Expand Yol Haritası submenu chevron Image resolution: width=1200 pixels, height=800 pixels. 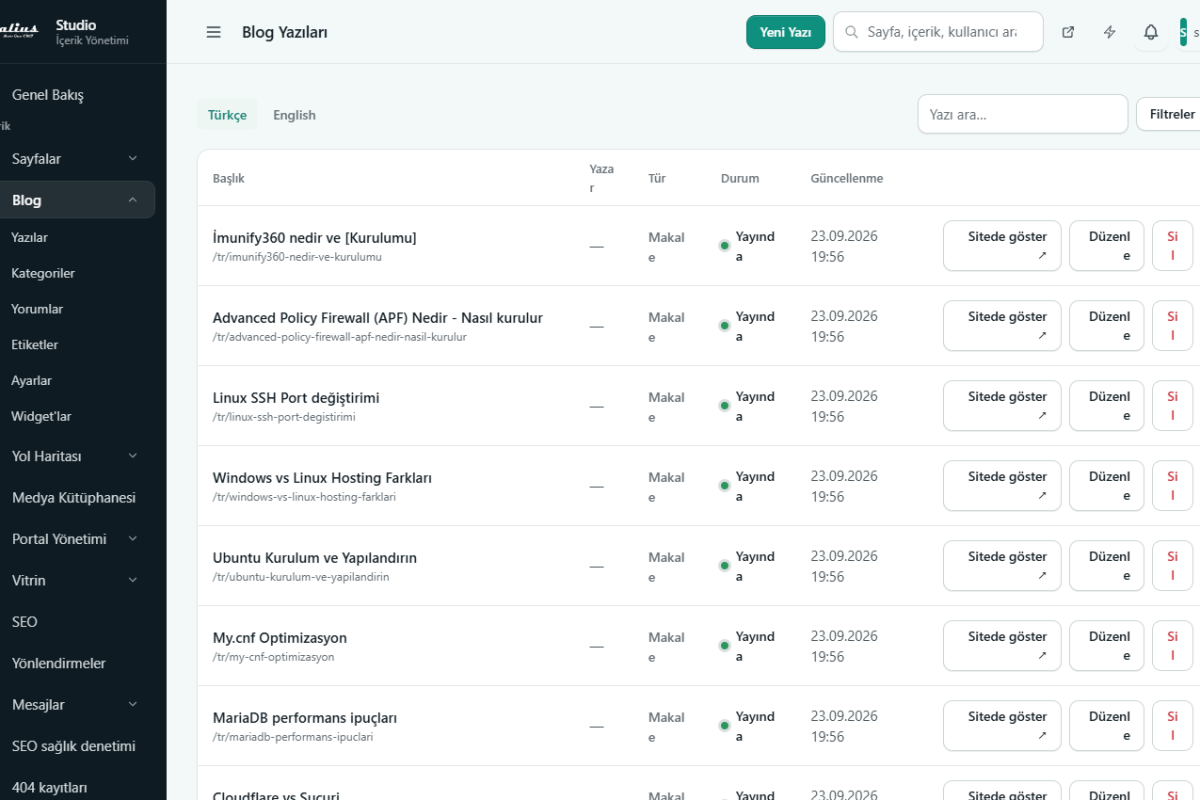(x=133, y=456)
